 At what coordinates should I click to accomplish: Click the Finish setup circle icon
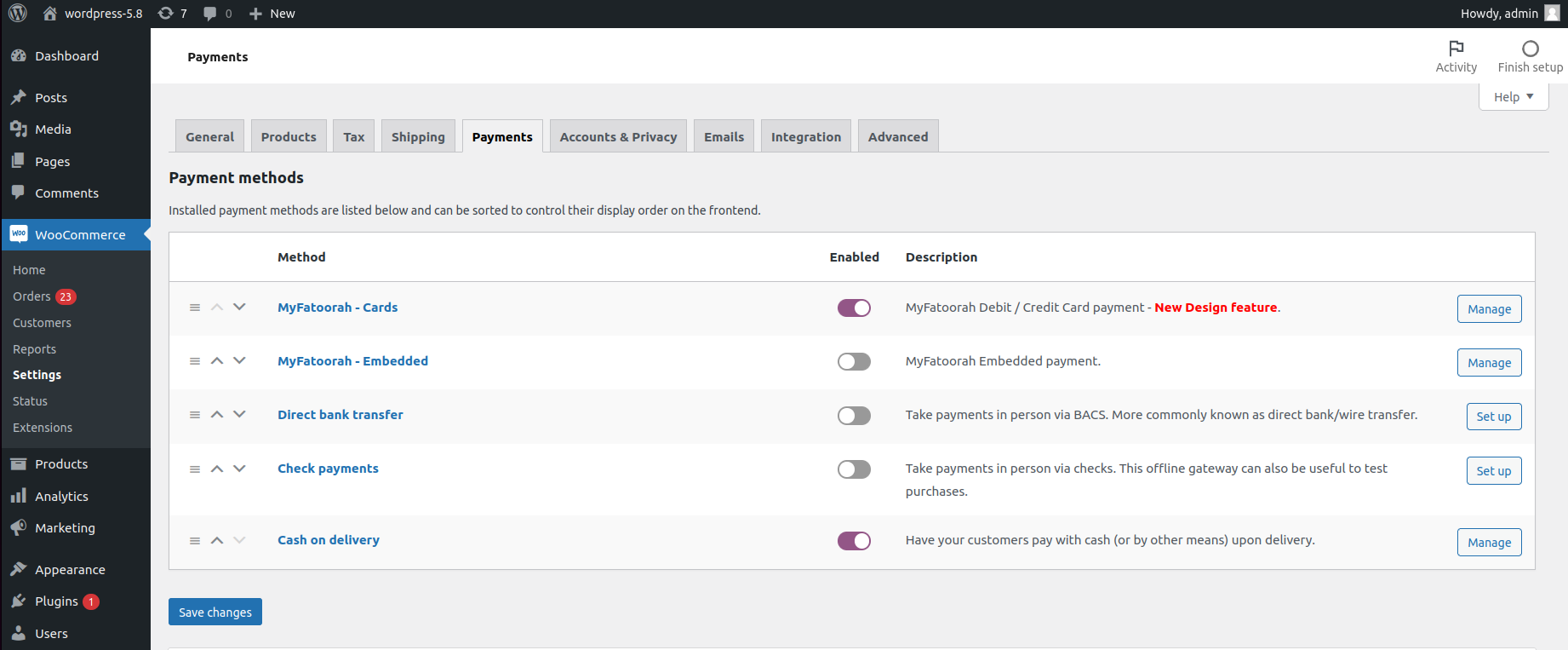click(x=1531, y=49)
